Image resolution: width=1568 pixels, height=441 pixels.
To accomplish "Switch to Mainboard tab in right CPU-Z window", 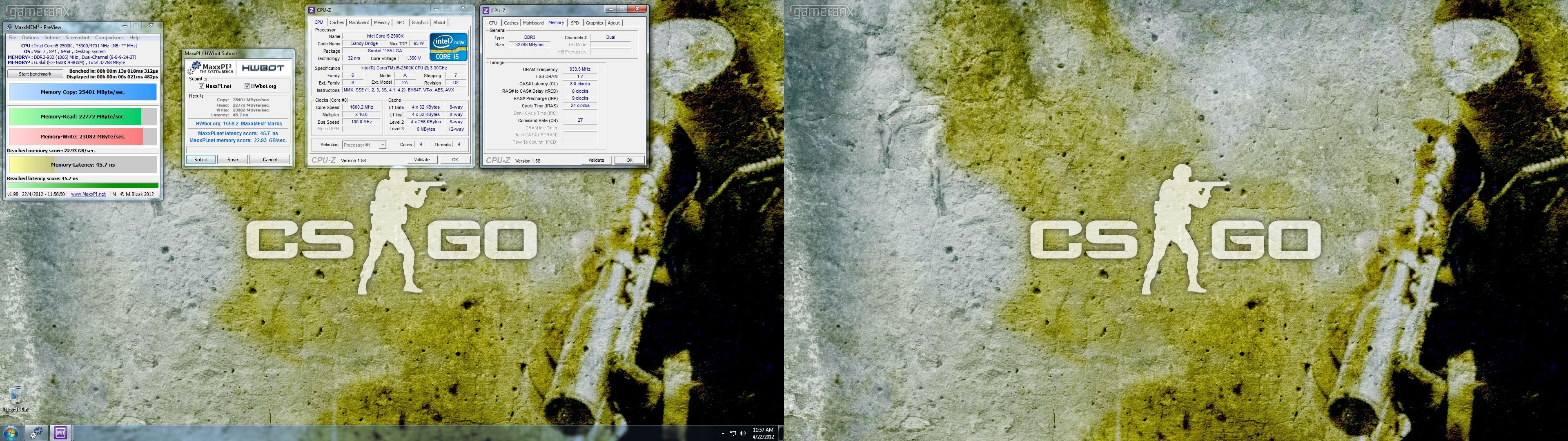I will click(533, 23).
